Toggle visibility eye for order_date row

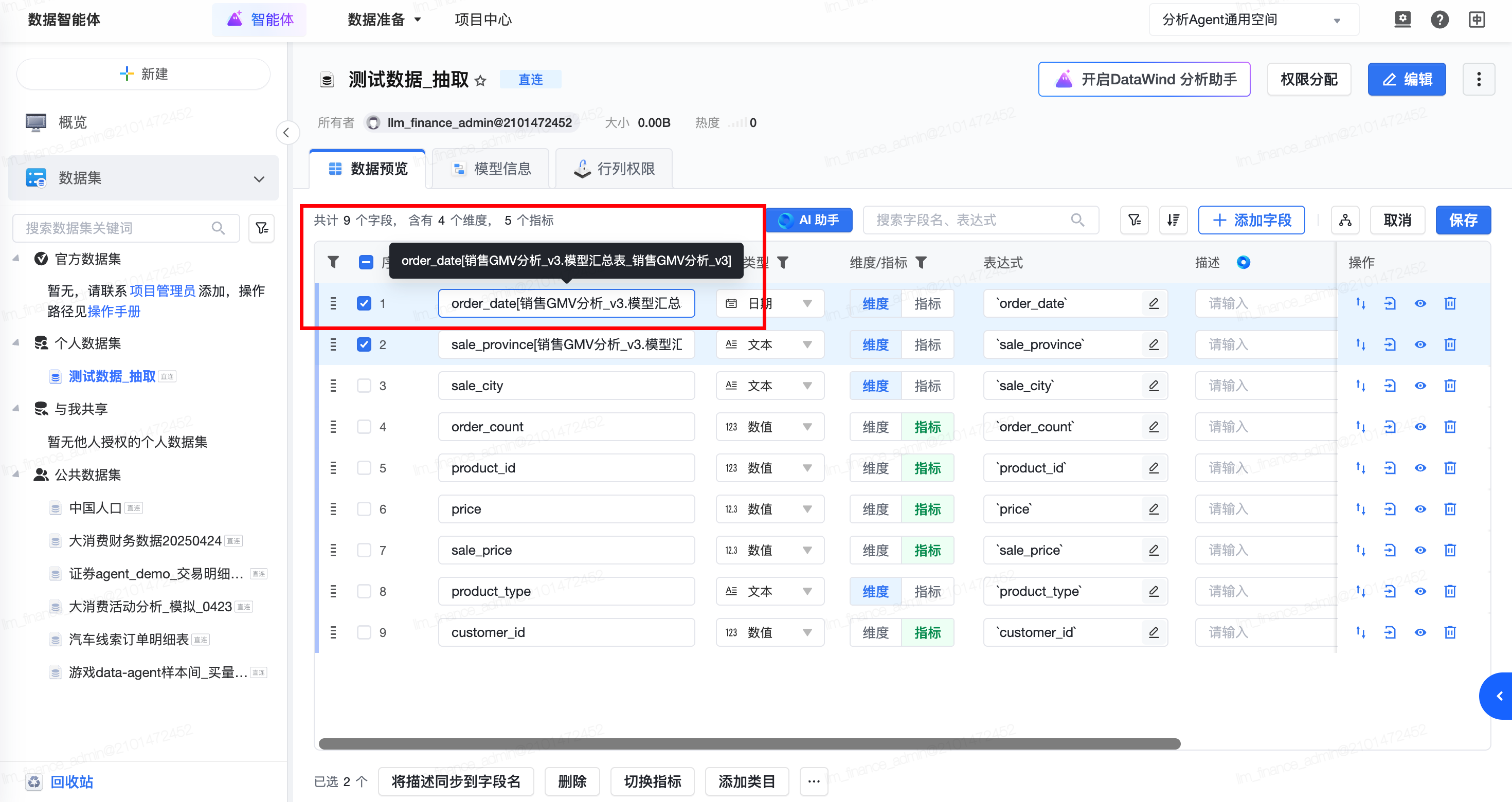point(1420,303)
